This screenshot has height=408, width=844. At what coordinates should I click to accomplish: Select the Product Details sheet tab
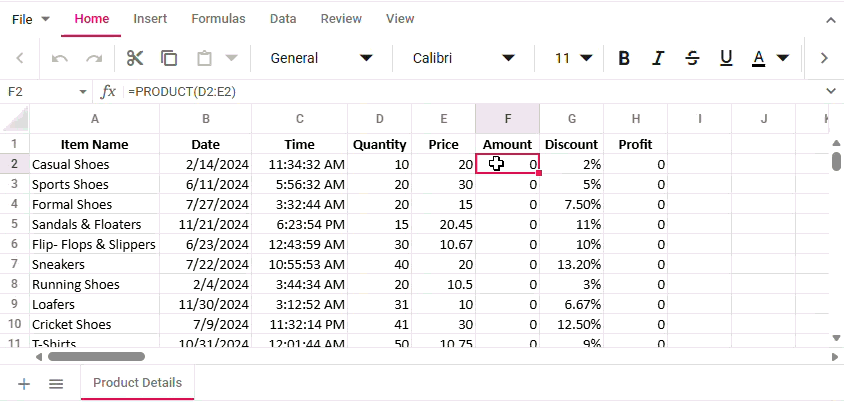[137, 383]
